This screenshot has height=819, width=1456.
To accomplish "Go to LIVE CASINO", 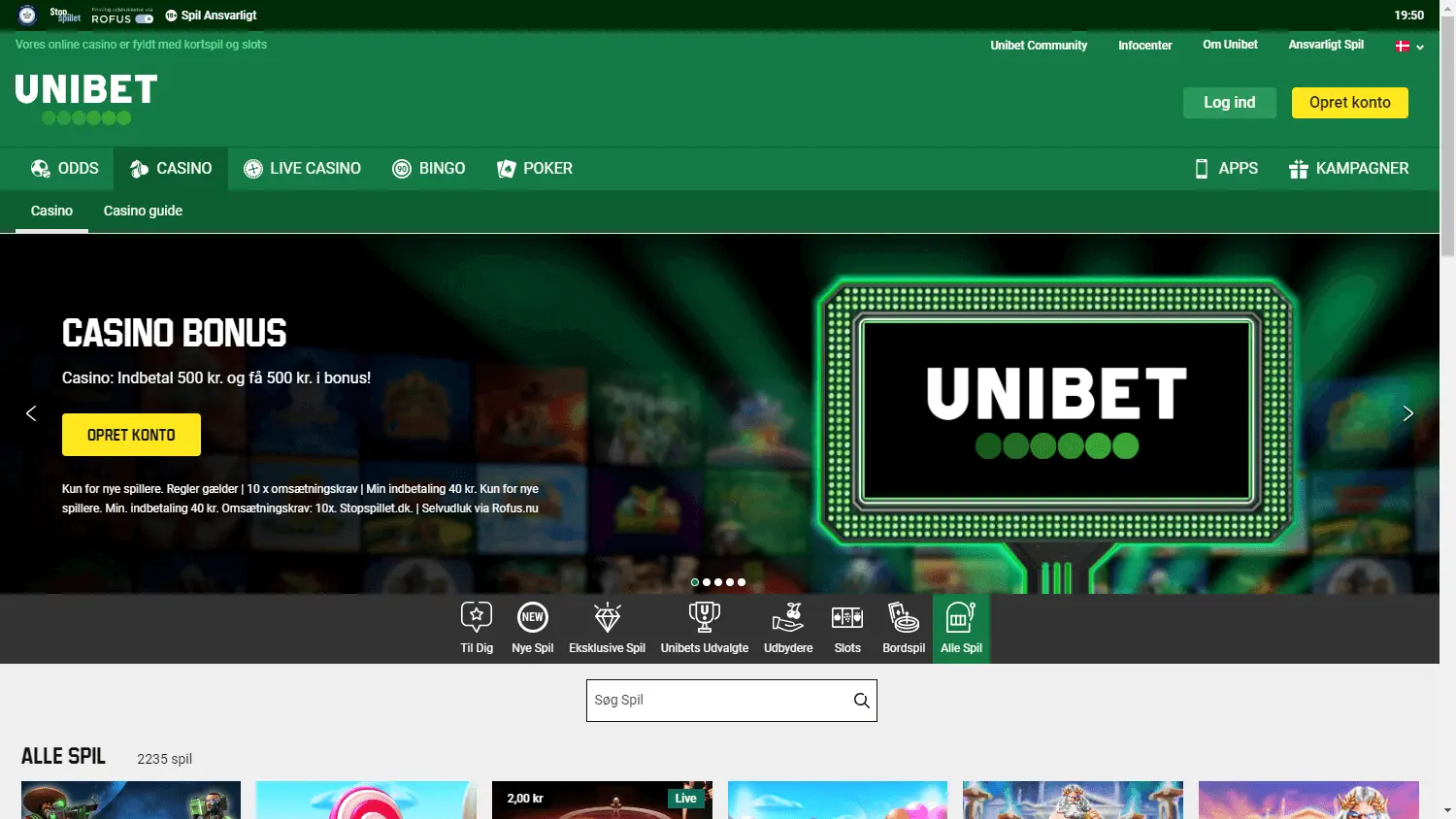I will coord(302,169).
